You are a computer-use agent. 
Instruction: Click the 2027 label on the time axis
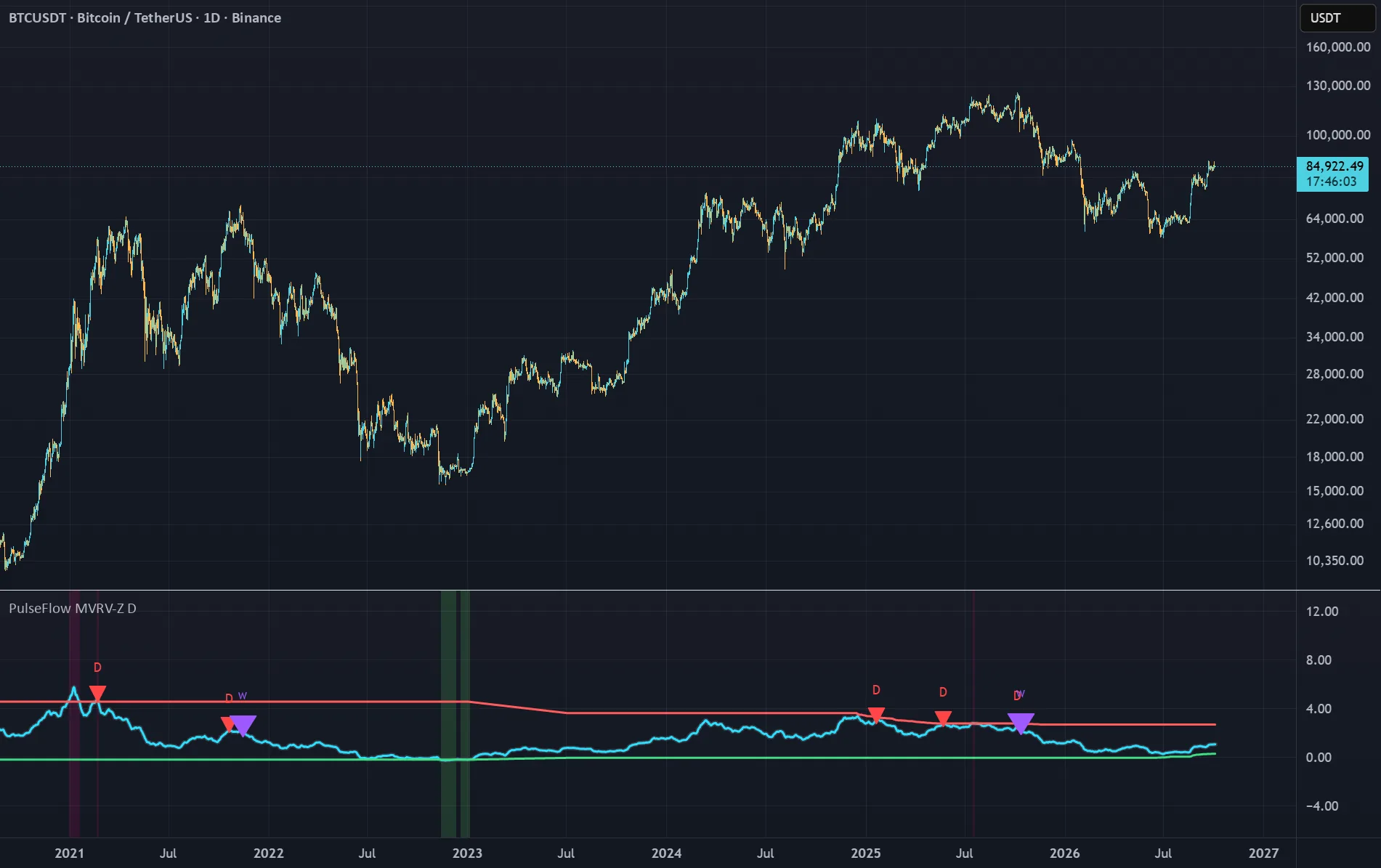point(1264,853)
